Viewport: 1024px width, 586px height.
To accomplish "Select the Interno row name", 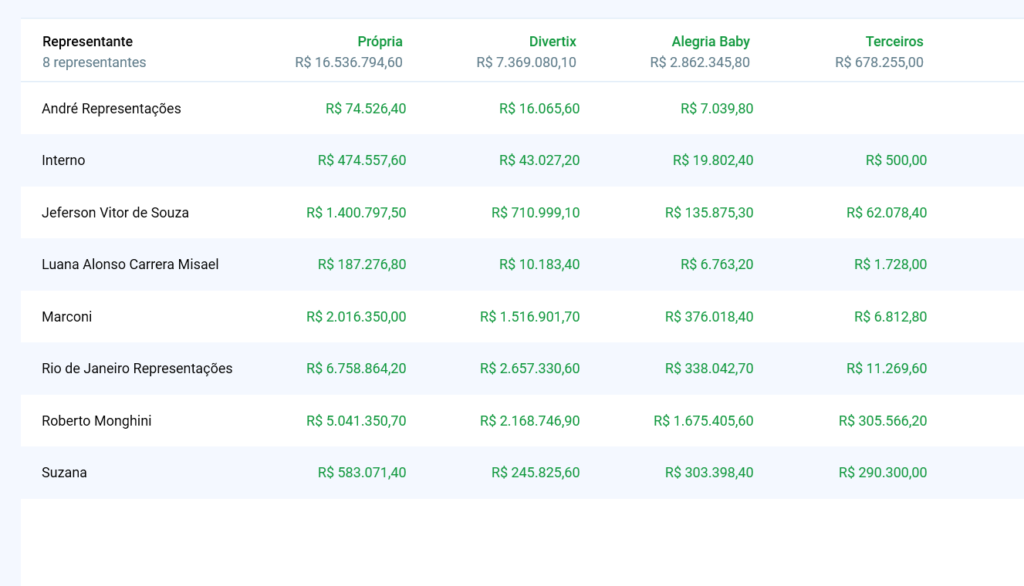I will click(63, 161).
